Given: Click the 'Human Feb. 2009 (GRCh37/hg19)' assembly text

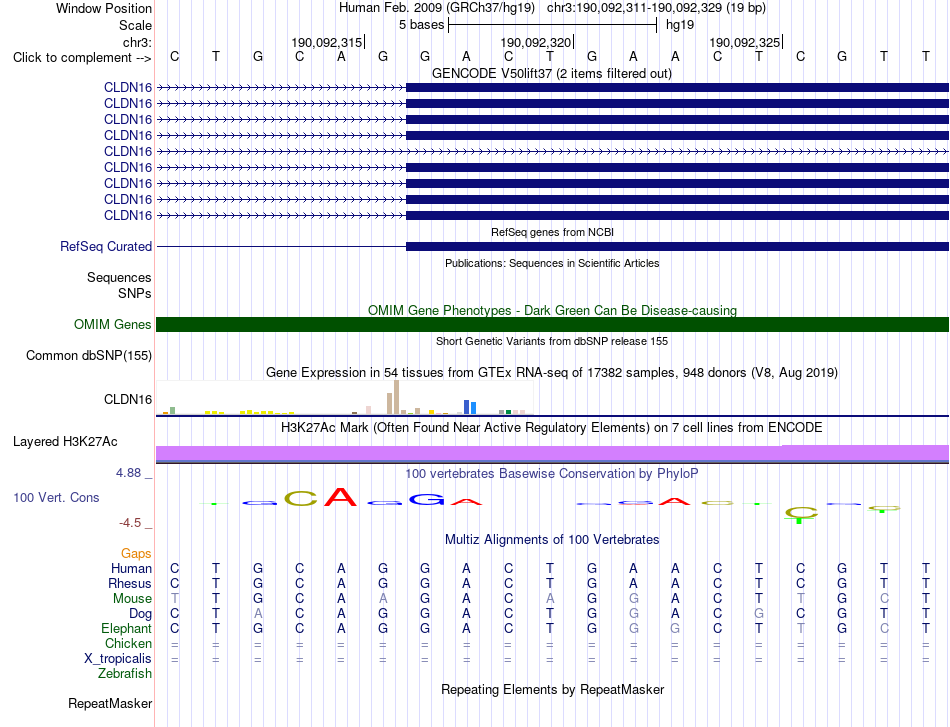Looking at the screenshot, I should coord(437,8).
